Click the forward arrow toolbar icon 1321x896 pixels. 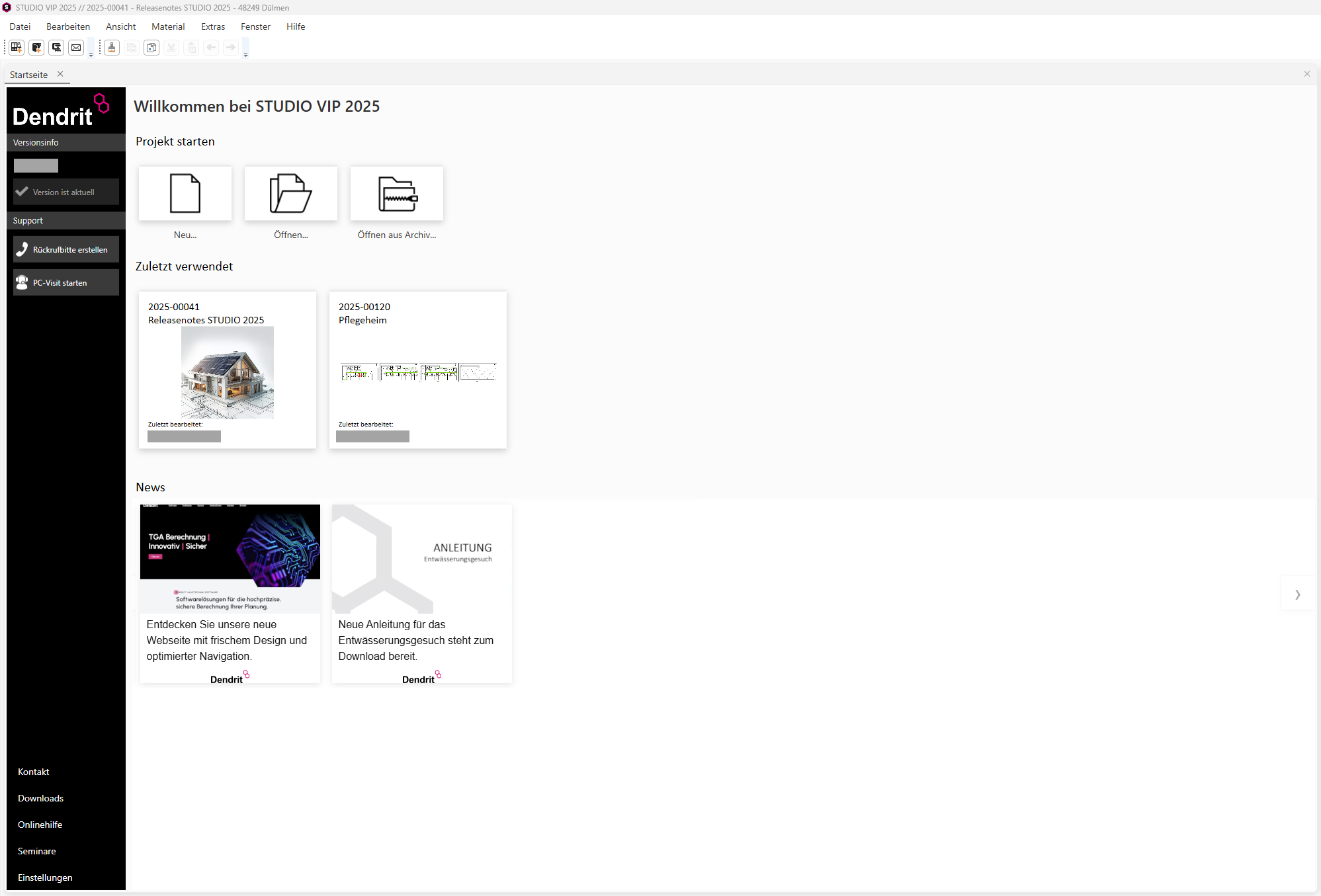[231, 48]
